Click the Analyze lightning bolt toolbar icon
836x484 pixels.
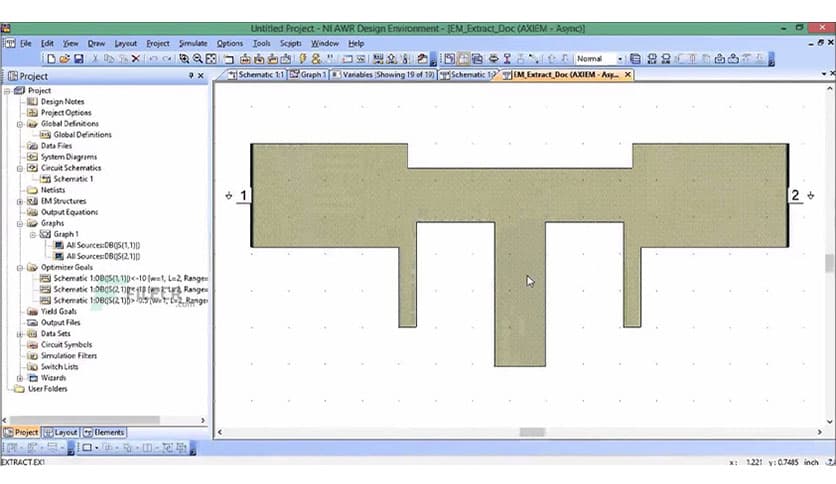[303, 59]
